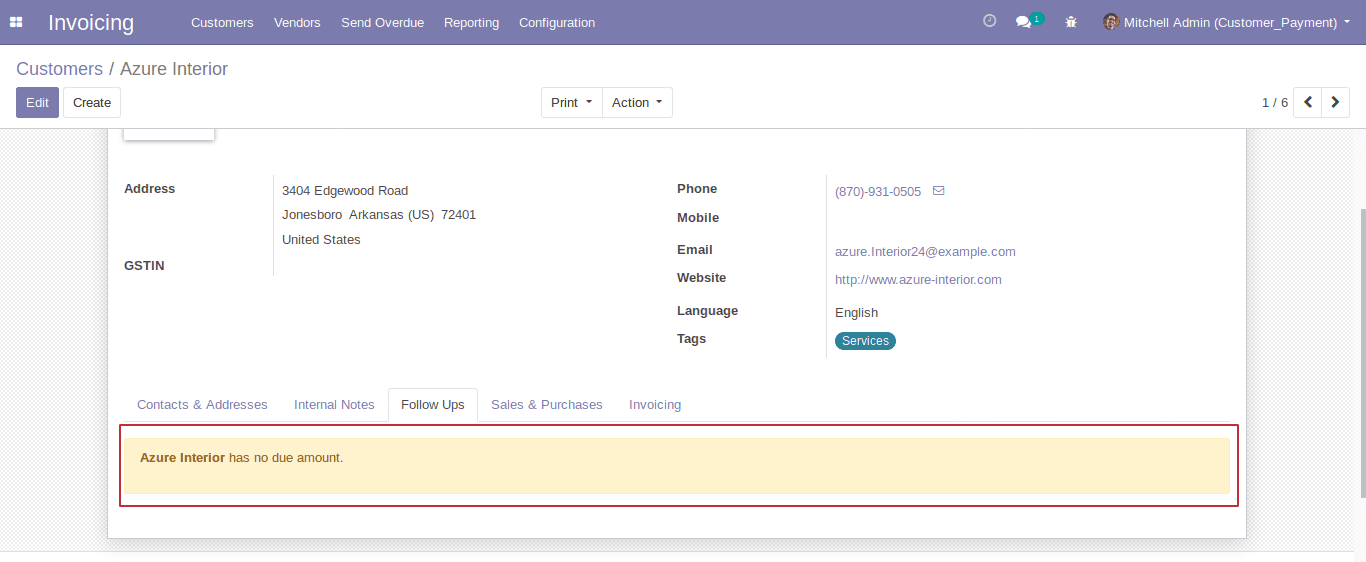The width and height of the screenshot is (1366, 562).
Task: Expand the Action dropdown
Action: 637,102
